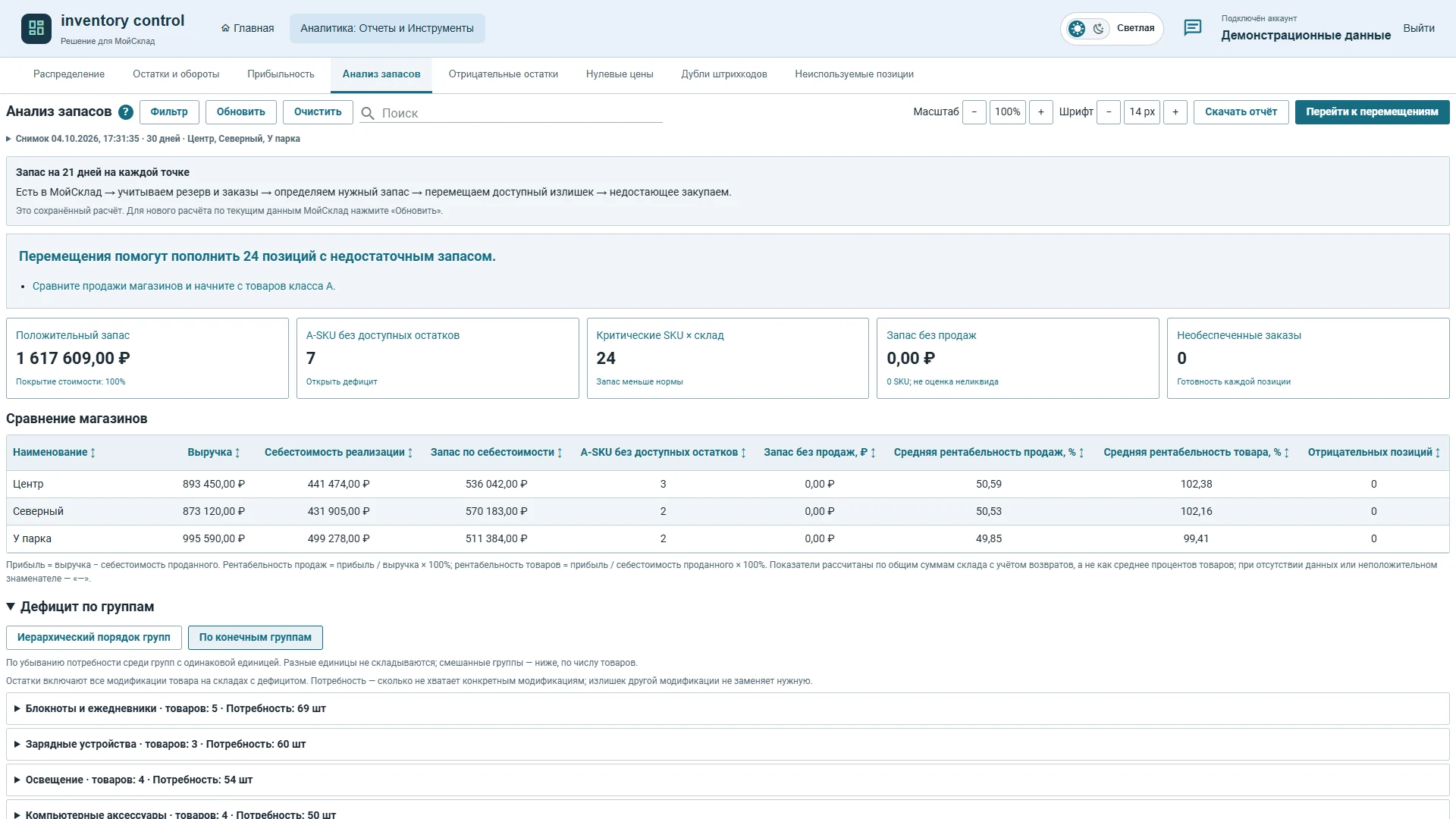
Task: Select По конечным группам view
Action: coord(256,638)
